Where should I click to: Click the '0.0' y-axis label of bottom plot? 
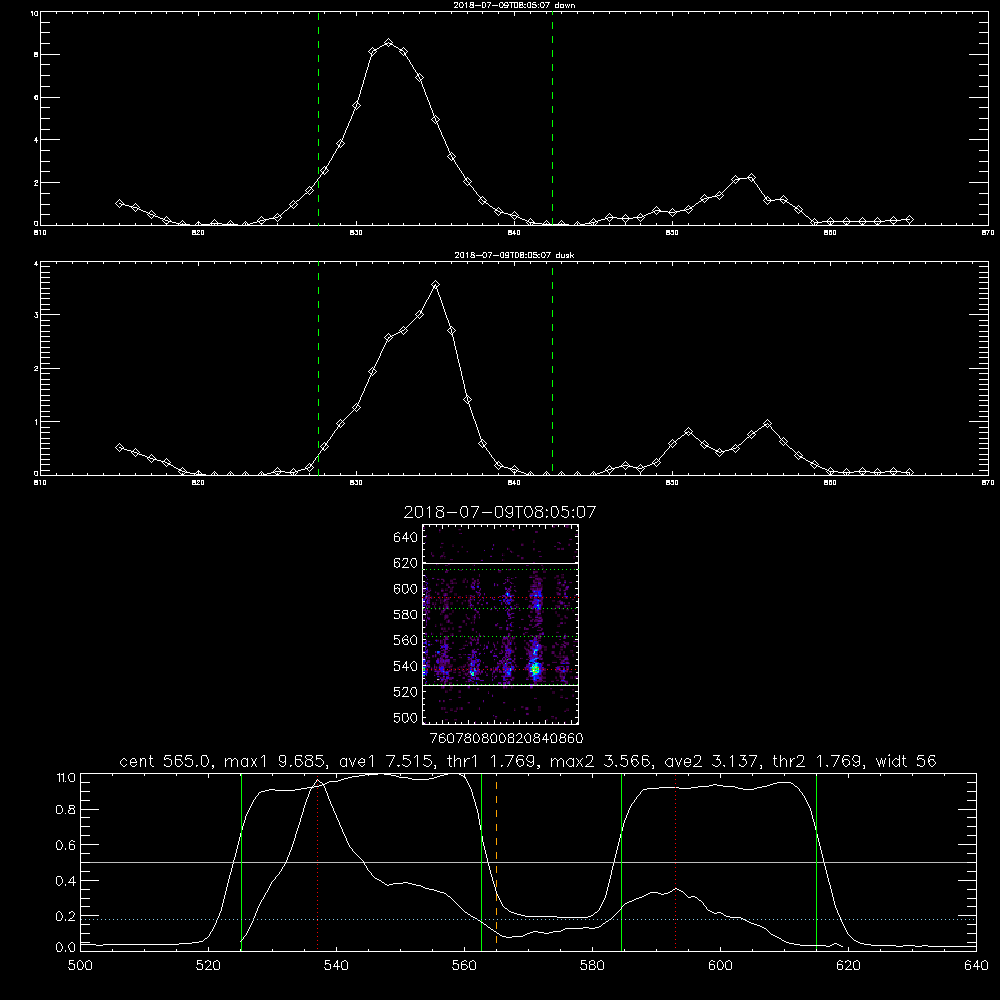point(66,947)
